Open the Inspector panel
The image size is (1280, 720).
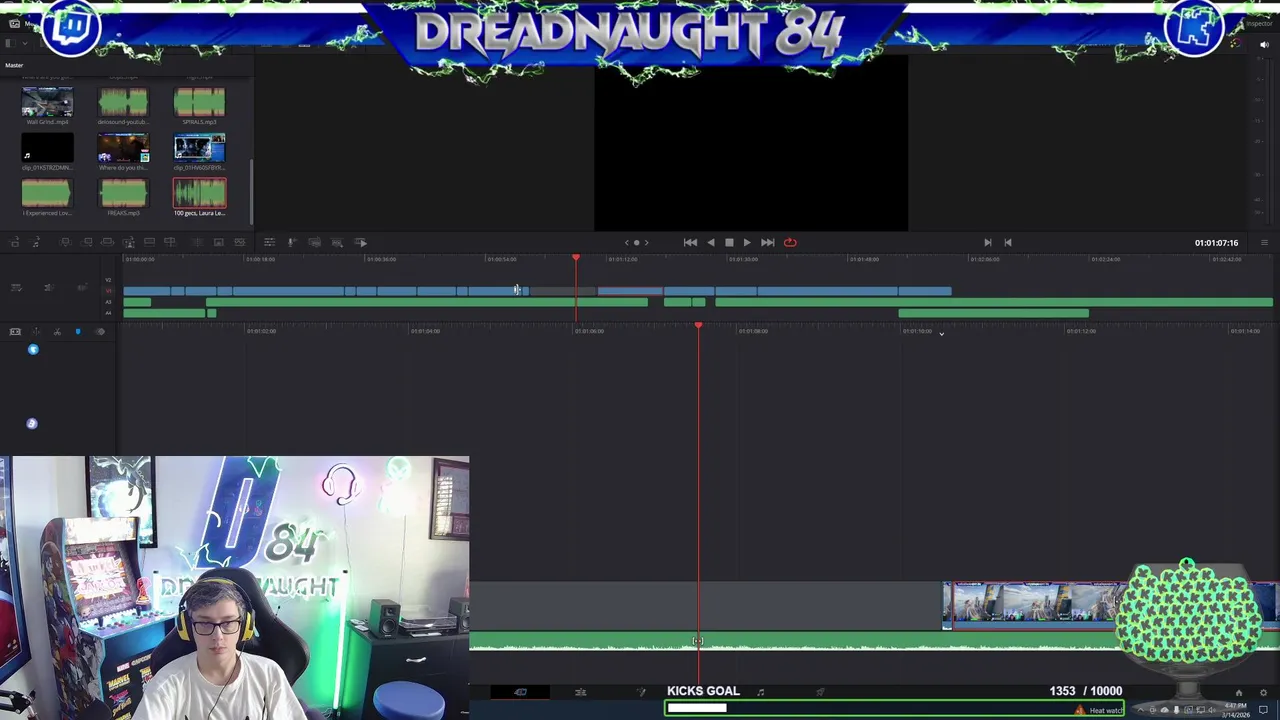pyautogui.click(x=1259, y=23)
